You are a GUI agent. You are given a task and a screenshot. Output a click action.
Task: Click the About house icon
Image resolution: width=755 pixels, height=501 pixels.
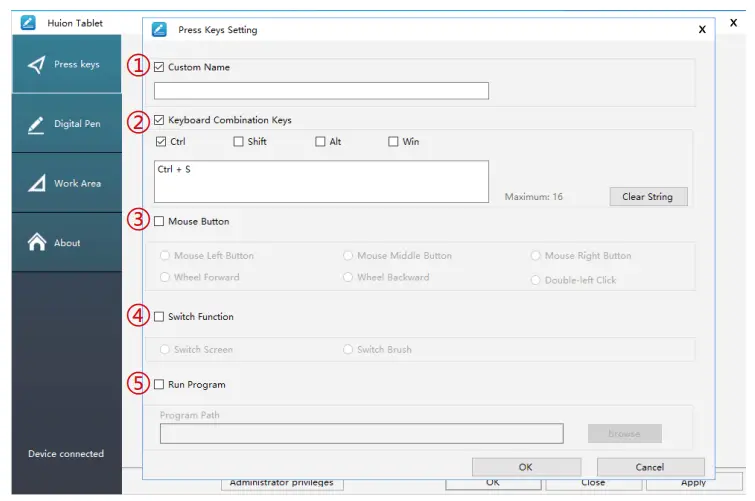pyautogui.click(x=37, y=242)
